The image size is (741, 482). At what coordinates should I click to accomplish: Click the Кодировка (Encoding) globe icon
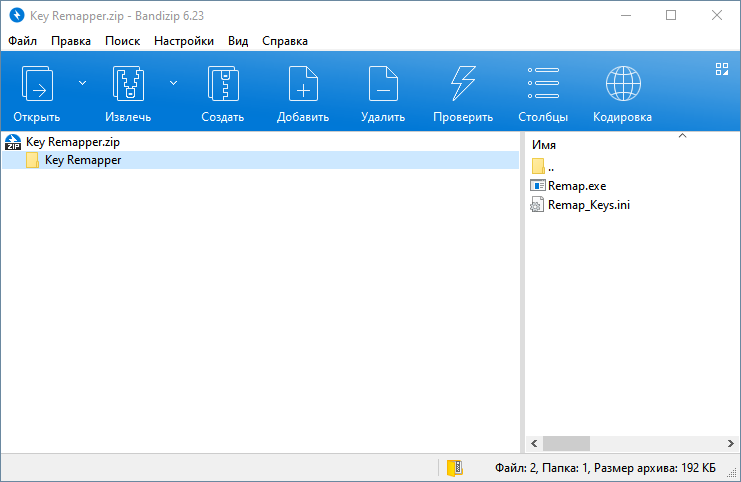622,85
